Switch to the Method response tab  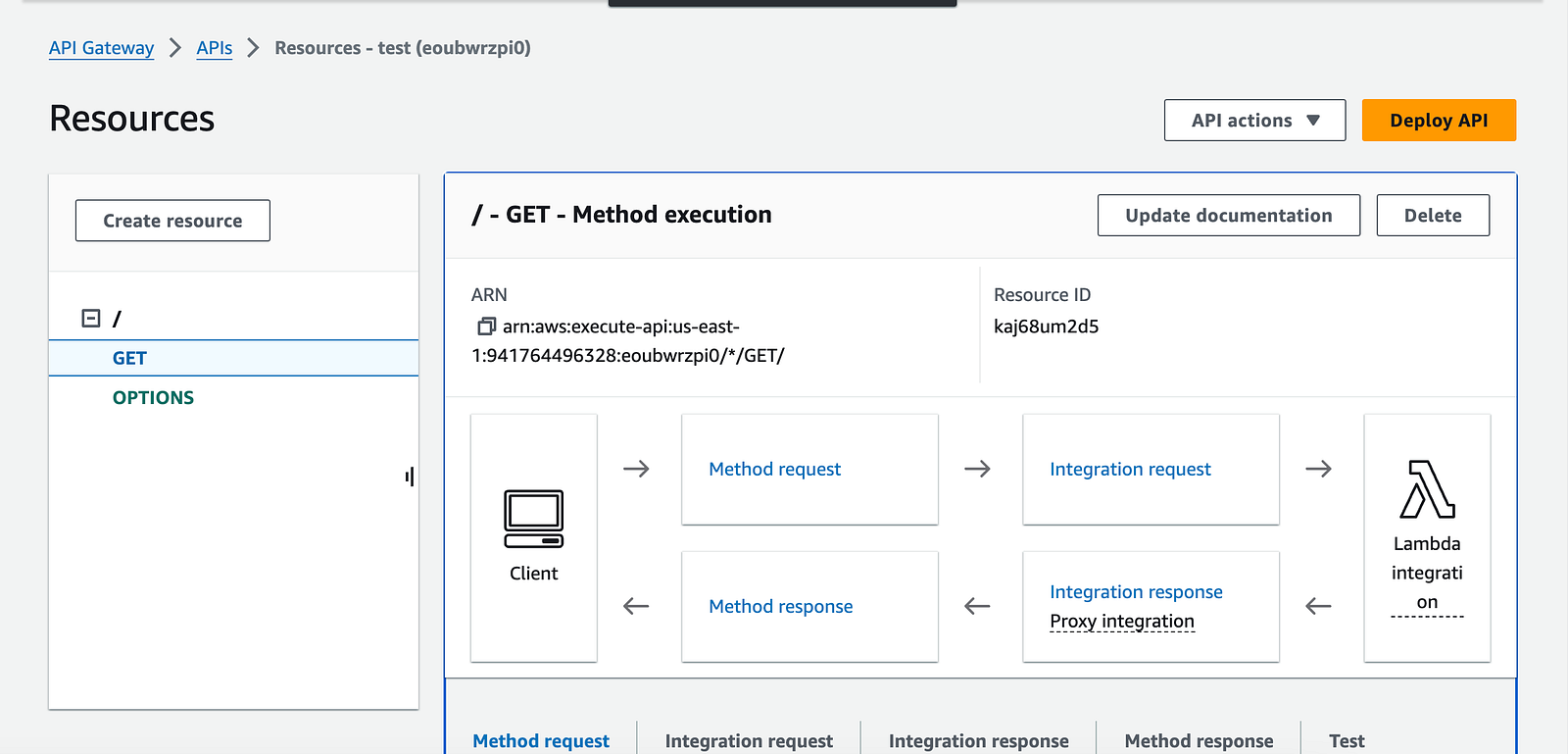tap(1199, 740)
